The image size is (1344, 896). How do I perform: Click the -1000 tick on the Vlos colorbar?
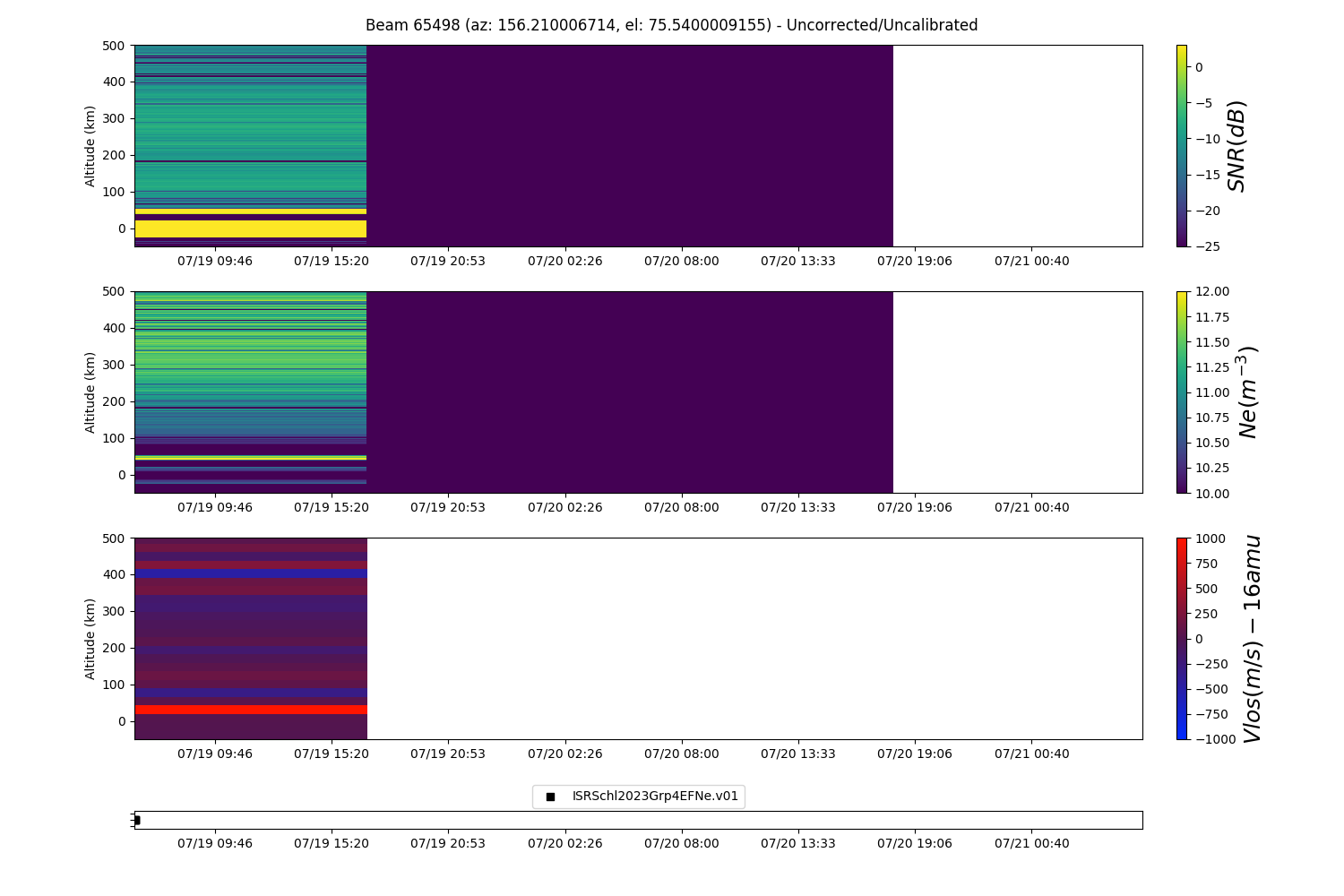coord(1214,739)
